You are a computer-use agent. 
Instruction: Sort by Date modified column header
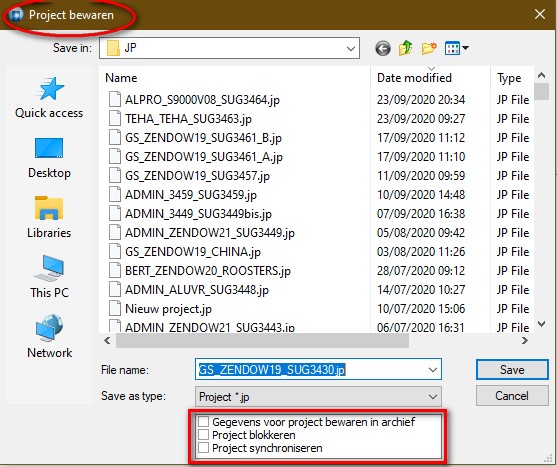pos(414,78)
